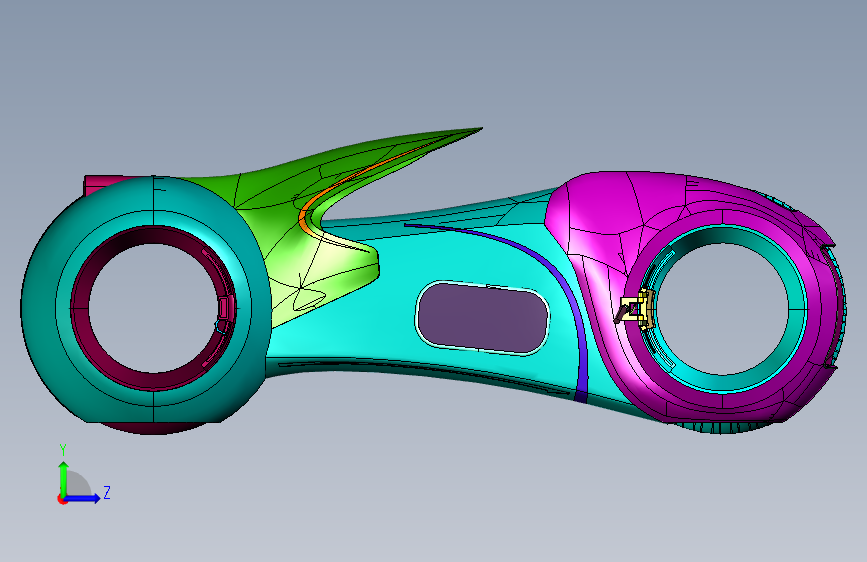Select the teal rear tire surface
The image size is (867, 562).
click(x=39, y=310)
